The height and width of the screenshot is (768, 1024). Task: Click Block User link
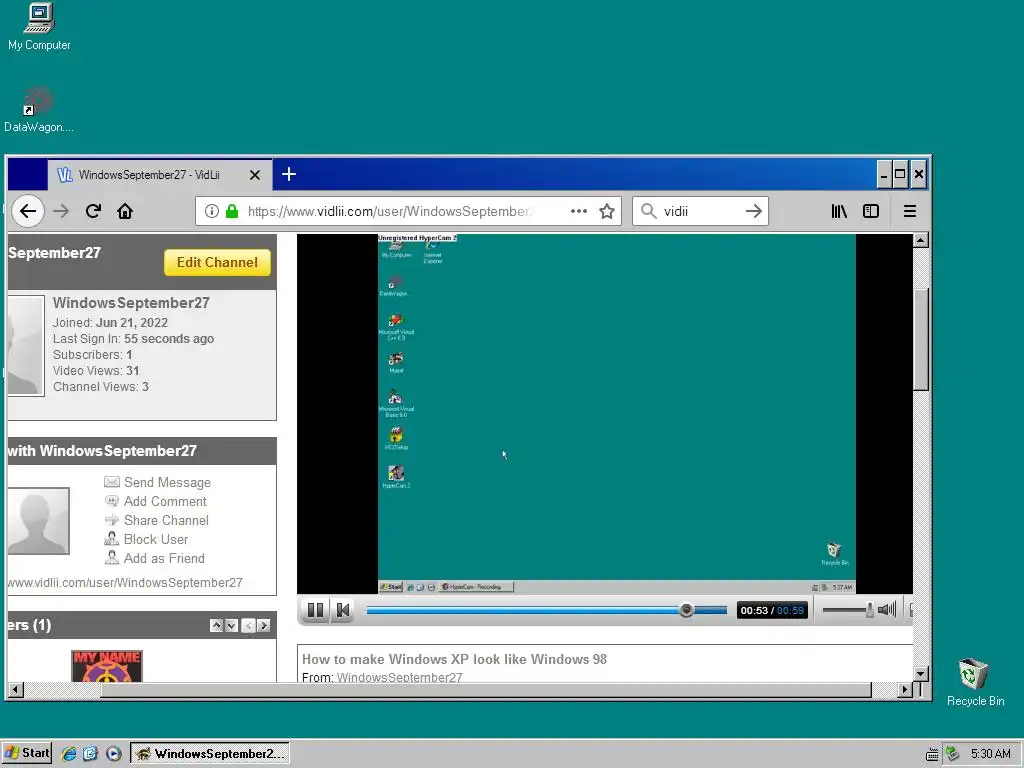click(156, 539)
